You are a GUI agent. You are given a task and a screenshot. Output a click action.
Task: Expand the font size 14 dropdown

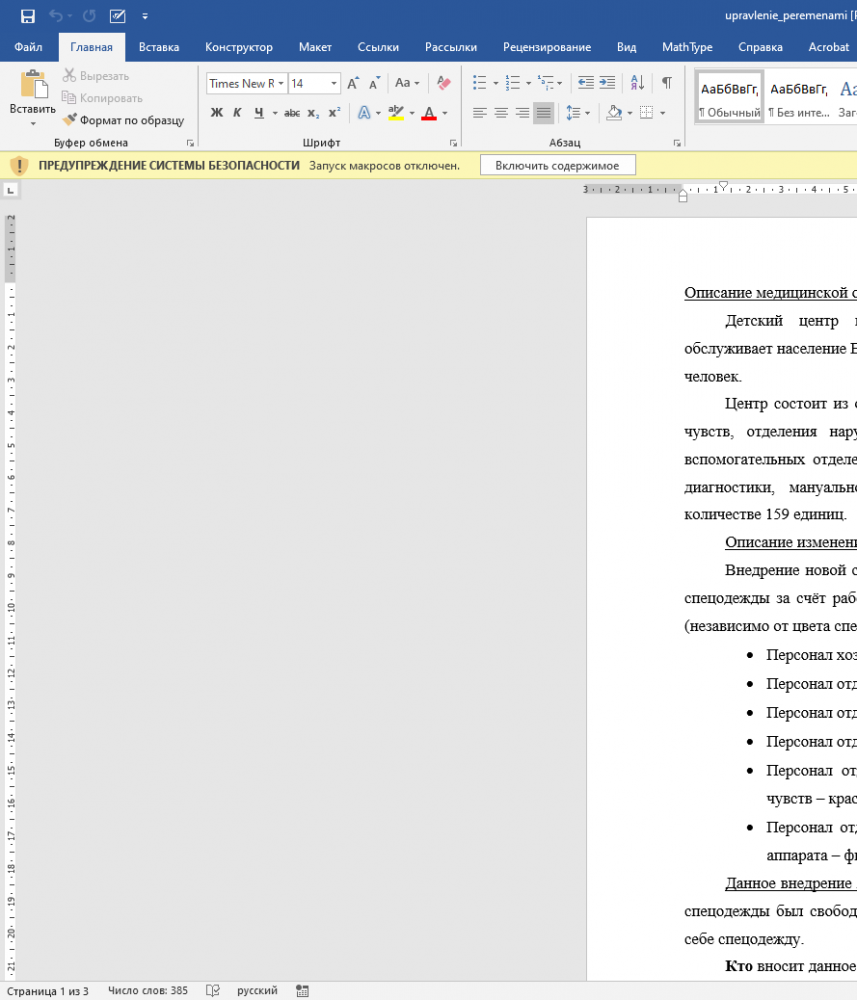333,84
